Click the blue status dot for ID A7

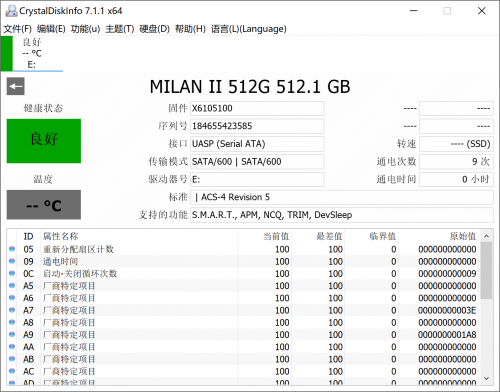coord(12,310)
